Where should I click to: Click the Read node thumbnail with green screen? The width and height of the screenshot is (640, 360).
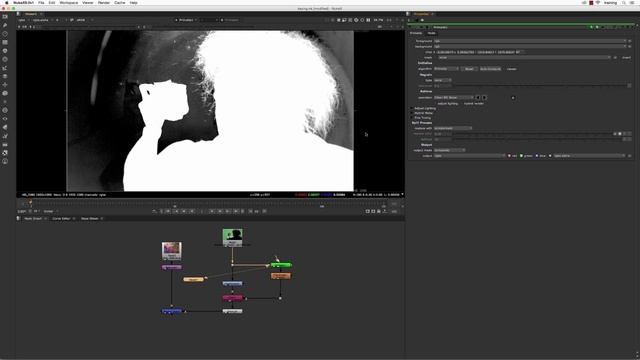[x=233, y=237]
